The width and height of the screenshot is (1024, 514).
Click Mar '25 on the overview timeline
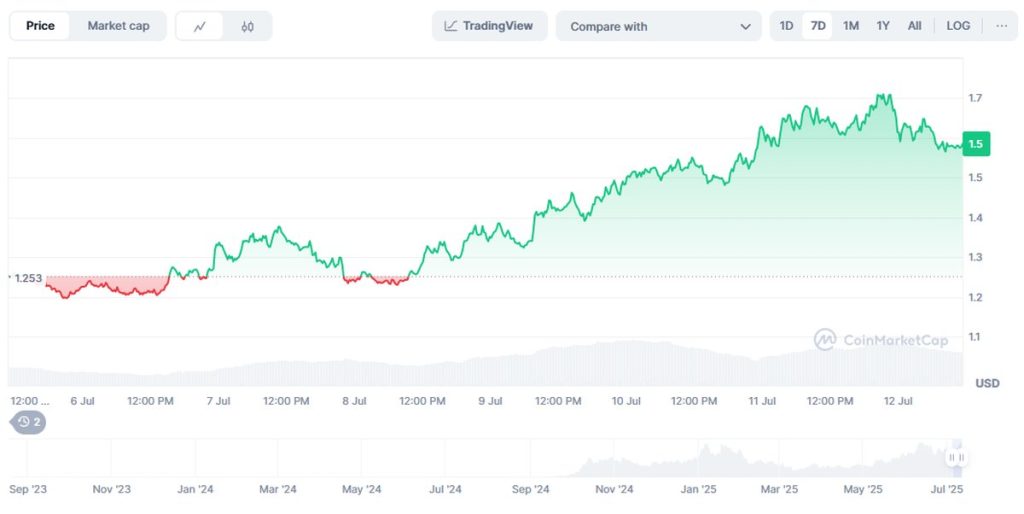pos(779,490)
